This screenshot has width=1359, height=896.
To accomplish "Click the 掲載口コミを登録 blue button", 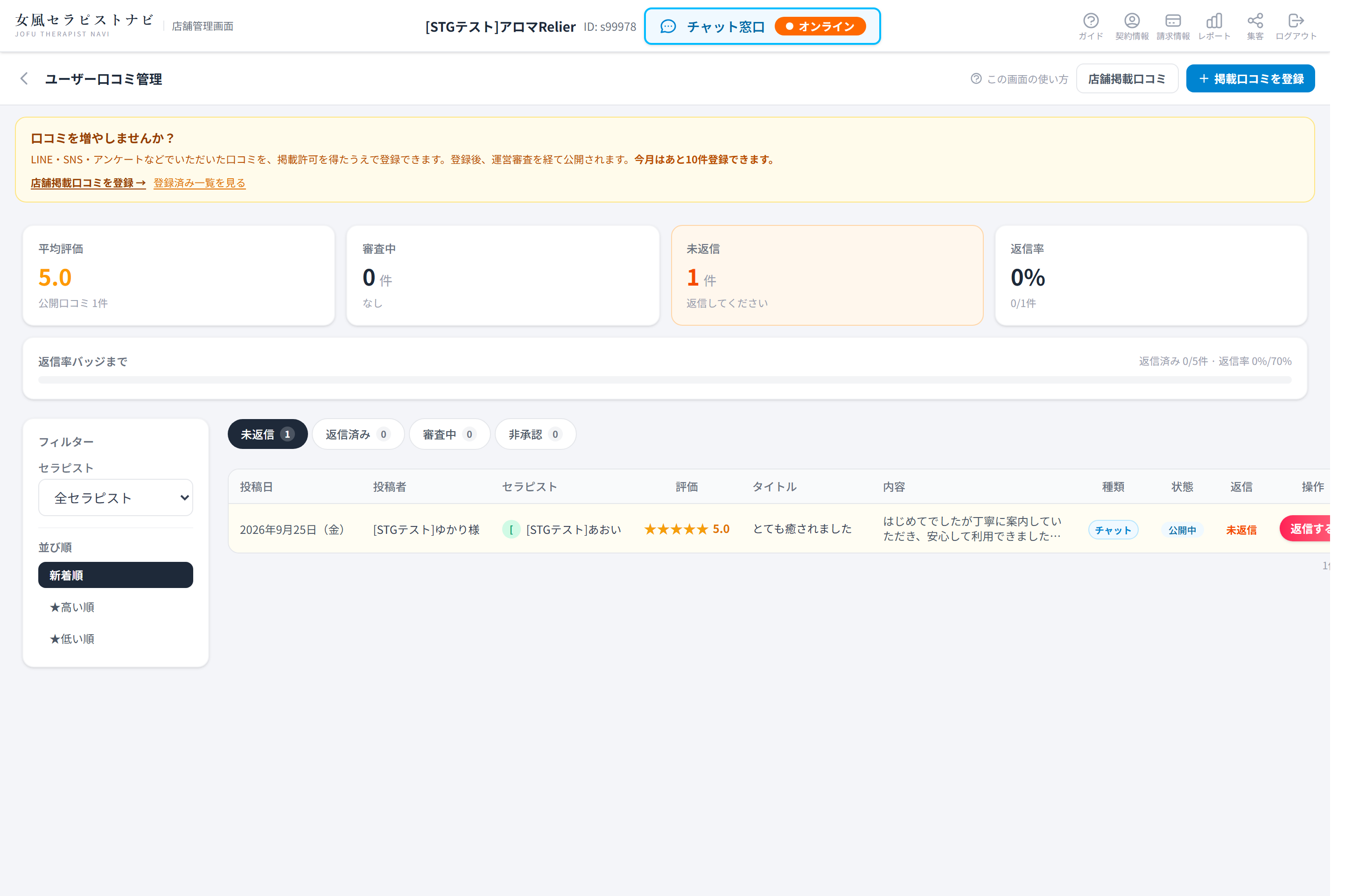I will coord(1250,78).
